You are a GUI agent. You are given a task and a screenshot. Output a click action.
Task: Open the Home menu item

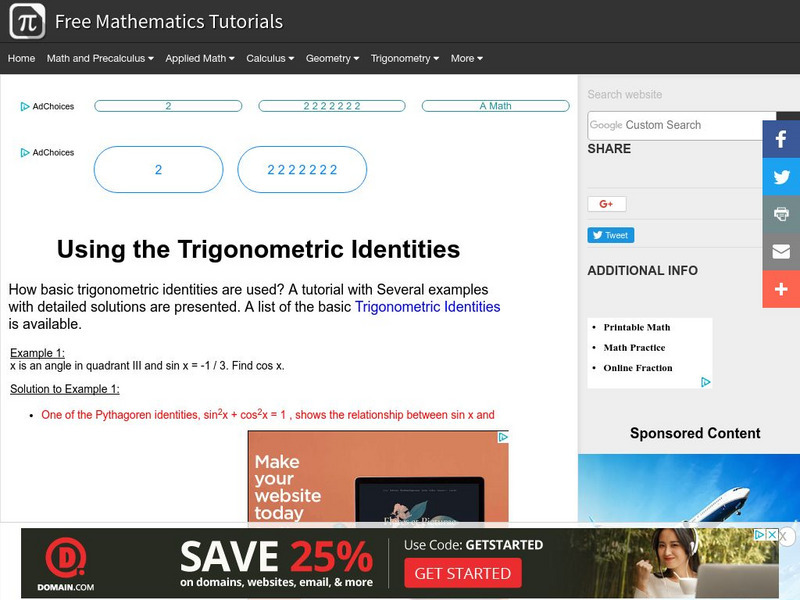(x=21, y=58)
